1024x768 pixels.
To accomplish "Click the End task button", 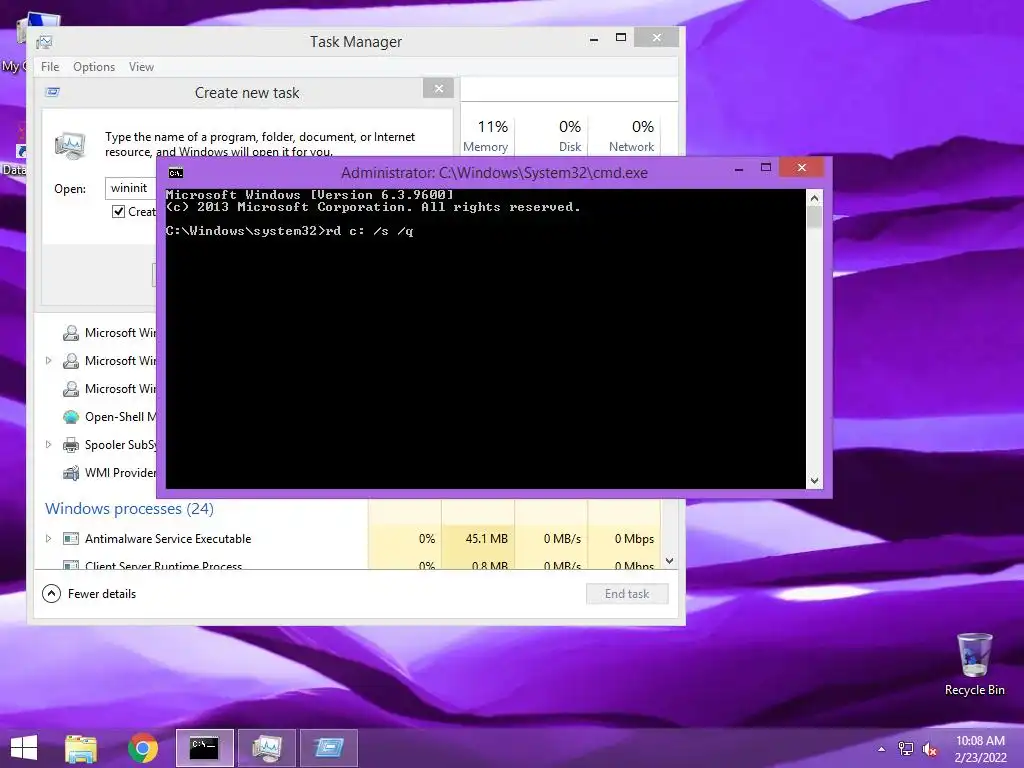I will coord(627,594).
